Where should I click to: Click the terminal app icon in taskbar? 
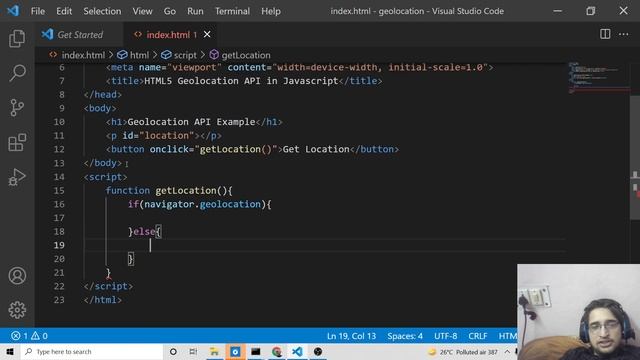coord(256,351)
